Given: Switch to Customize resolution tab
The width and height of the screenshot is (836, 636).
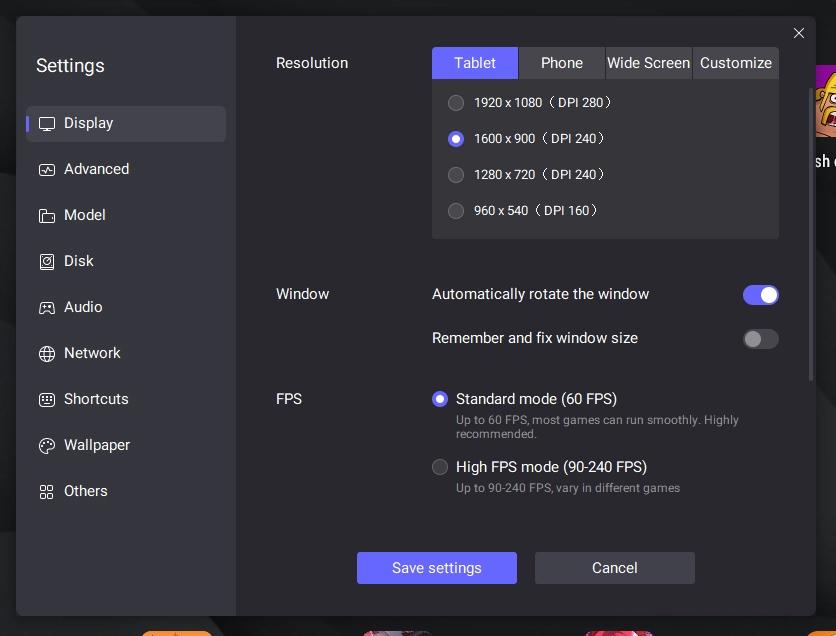Looking at the screenshot, I should point(735,63).
